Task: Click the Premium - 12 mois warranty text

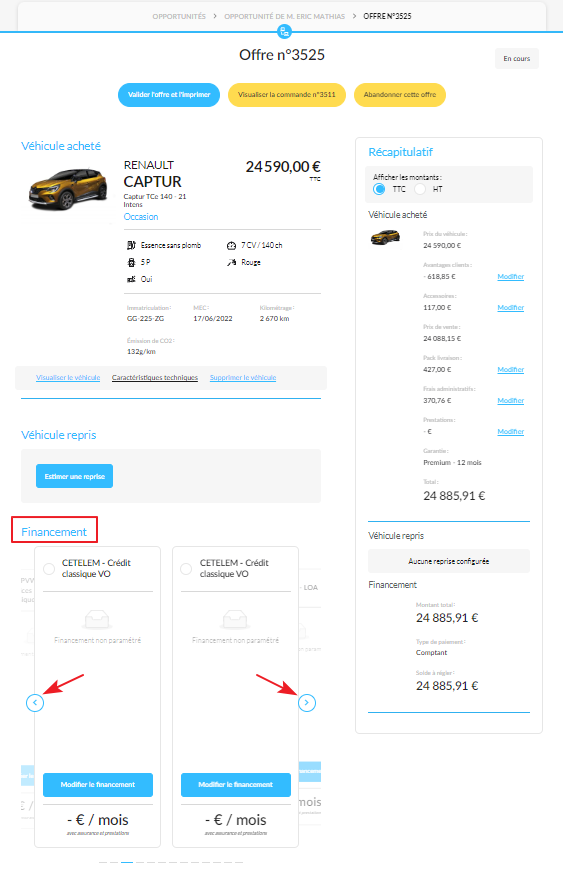Action: [452, 463]
